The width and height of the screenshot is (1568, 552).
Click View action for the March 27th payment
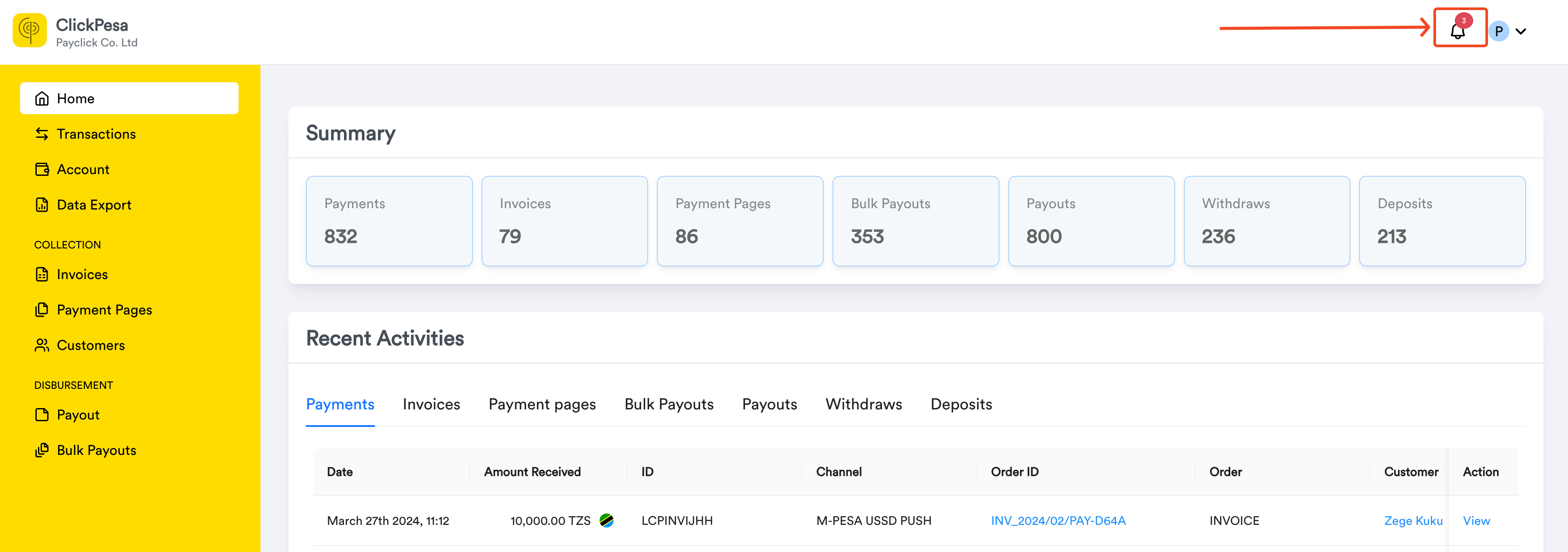tap(1476, 521)
